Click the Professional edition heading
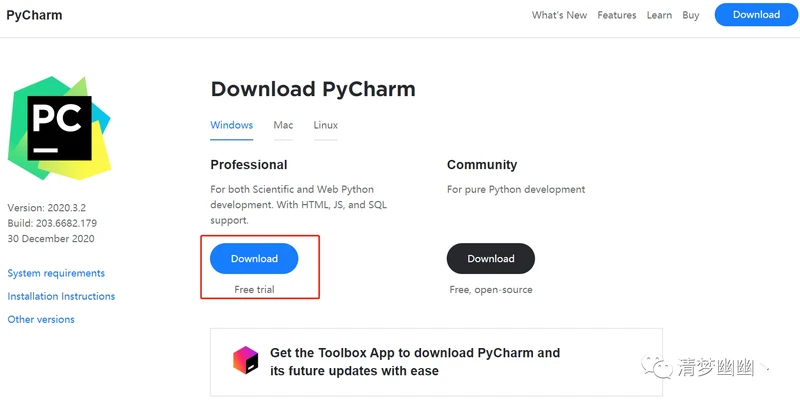This screenshot has height=402, width=800. pos(248,164)
